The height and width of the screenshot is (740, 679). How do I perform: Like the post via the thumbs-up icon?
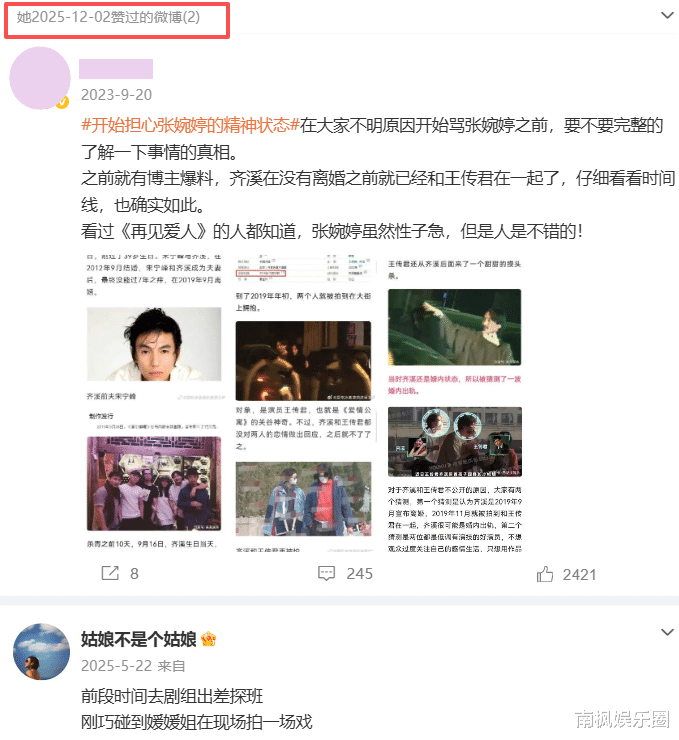pos(545,574)
